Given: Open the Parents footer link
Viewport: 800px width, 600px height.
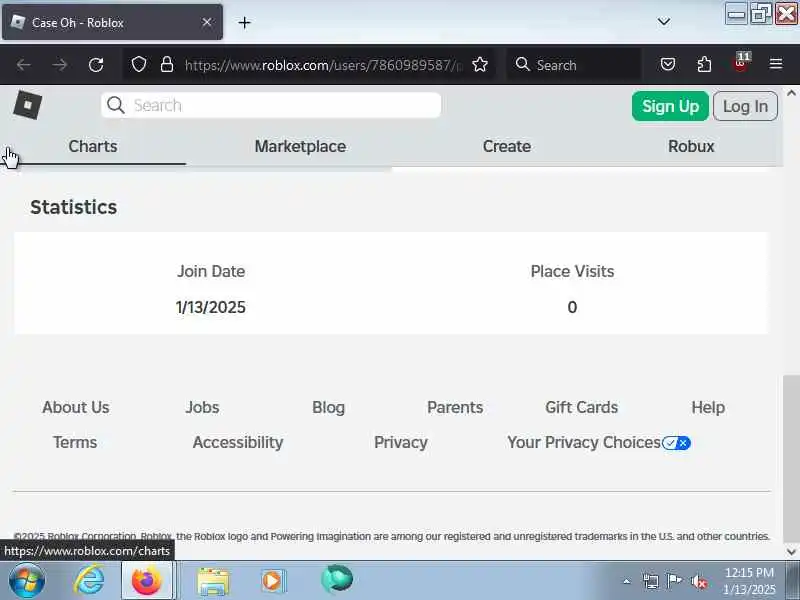Looking at the screenshot, I should point(455,407).
